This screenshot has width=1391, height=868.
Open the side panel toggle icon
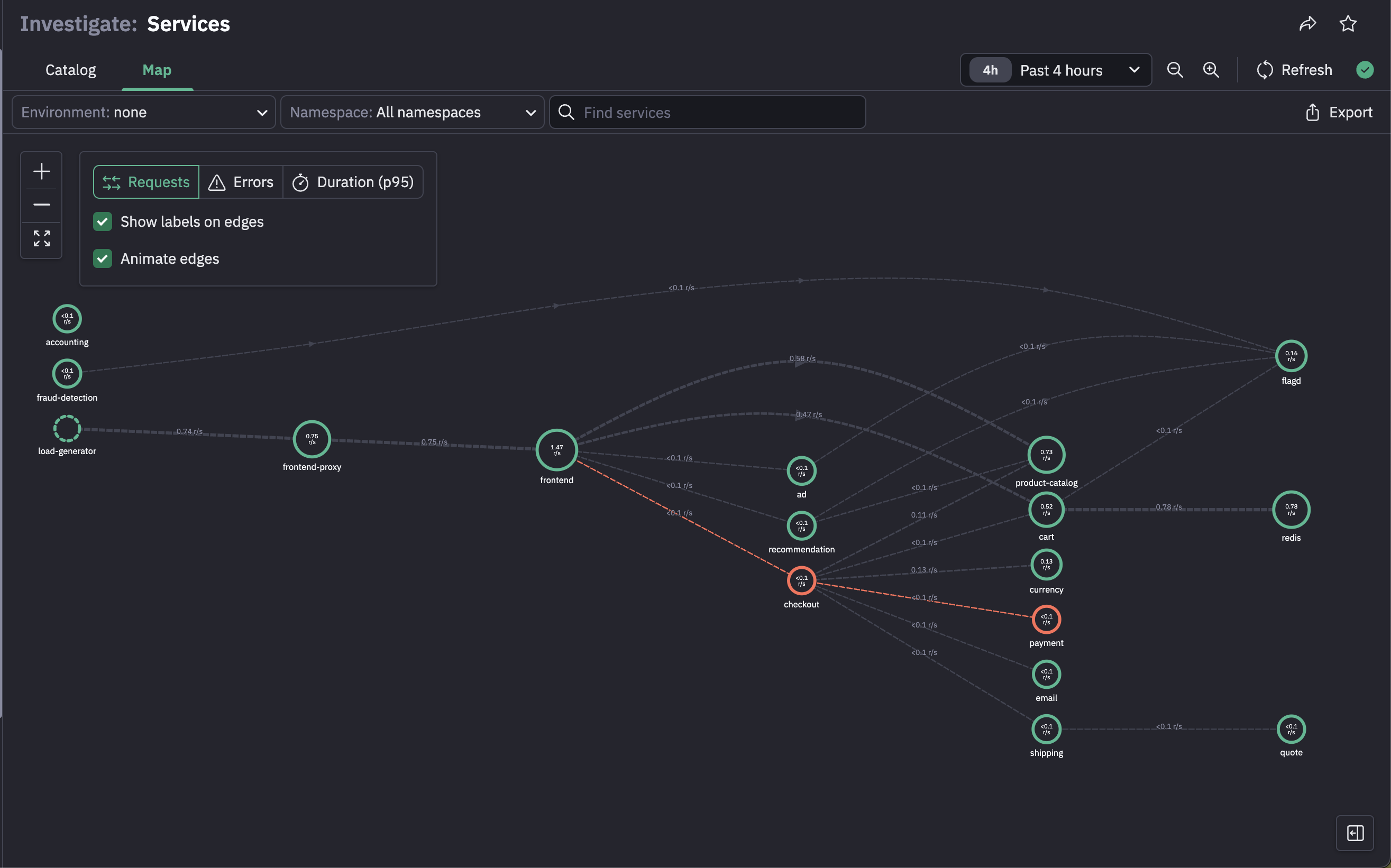click(x=1355, y=833)
